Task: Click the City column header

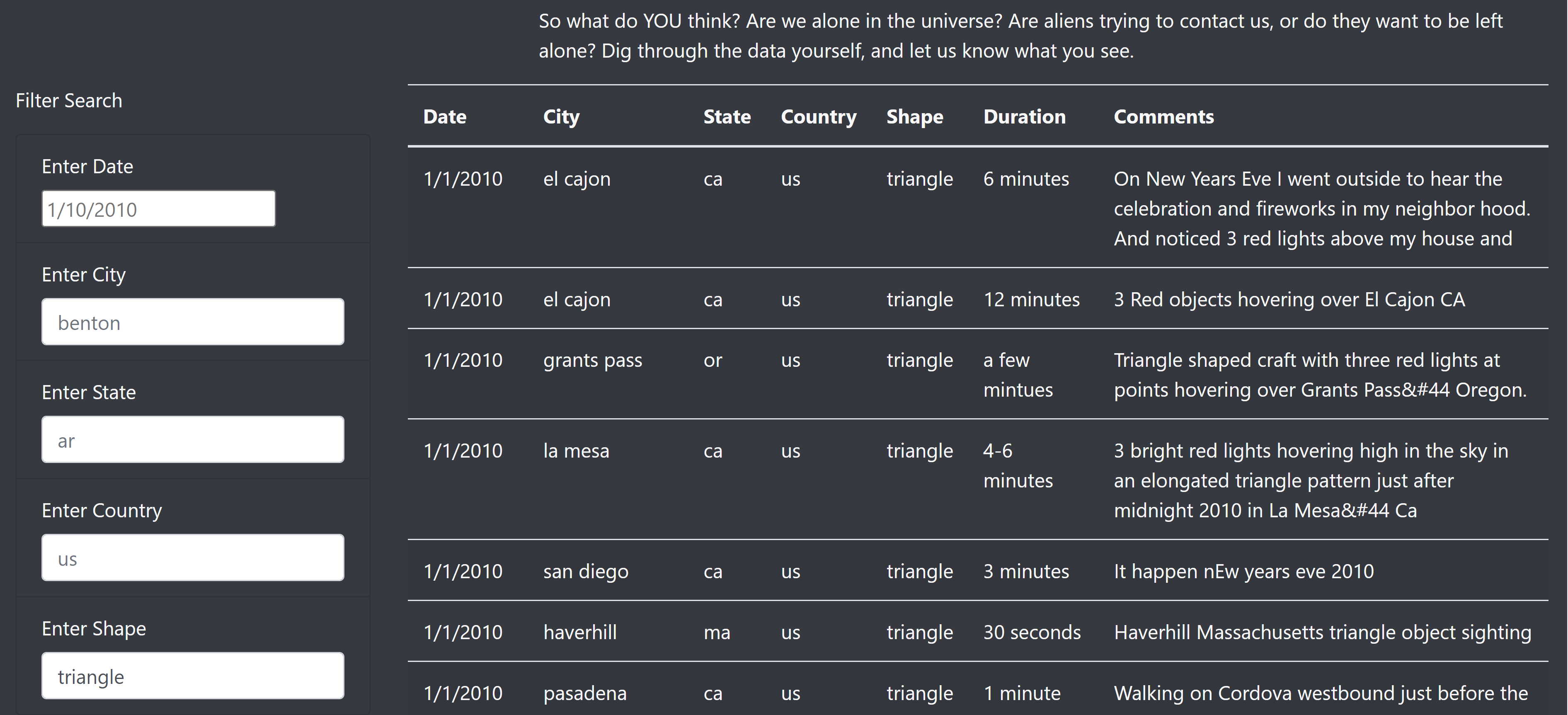Action: pos(561,116)
